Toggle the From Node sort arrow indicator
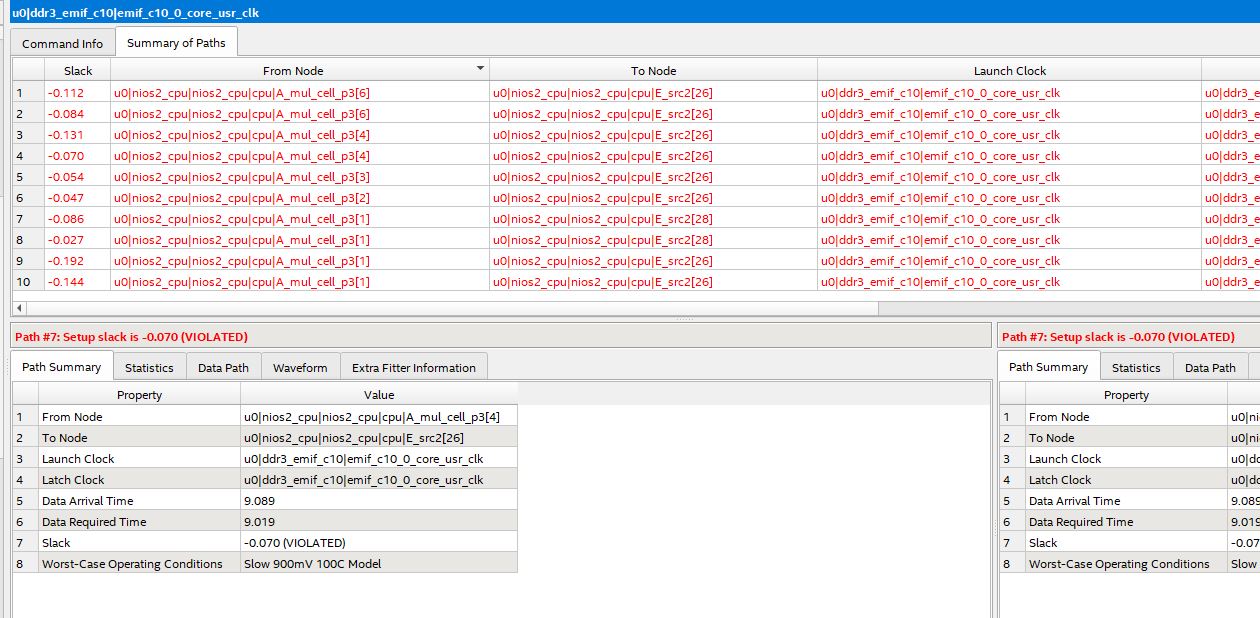 coord(480,68)
